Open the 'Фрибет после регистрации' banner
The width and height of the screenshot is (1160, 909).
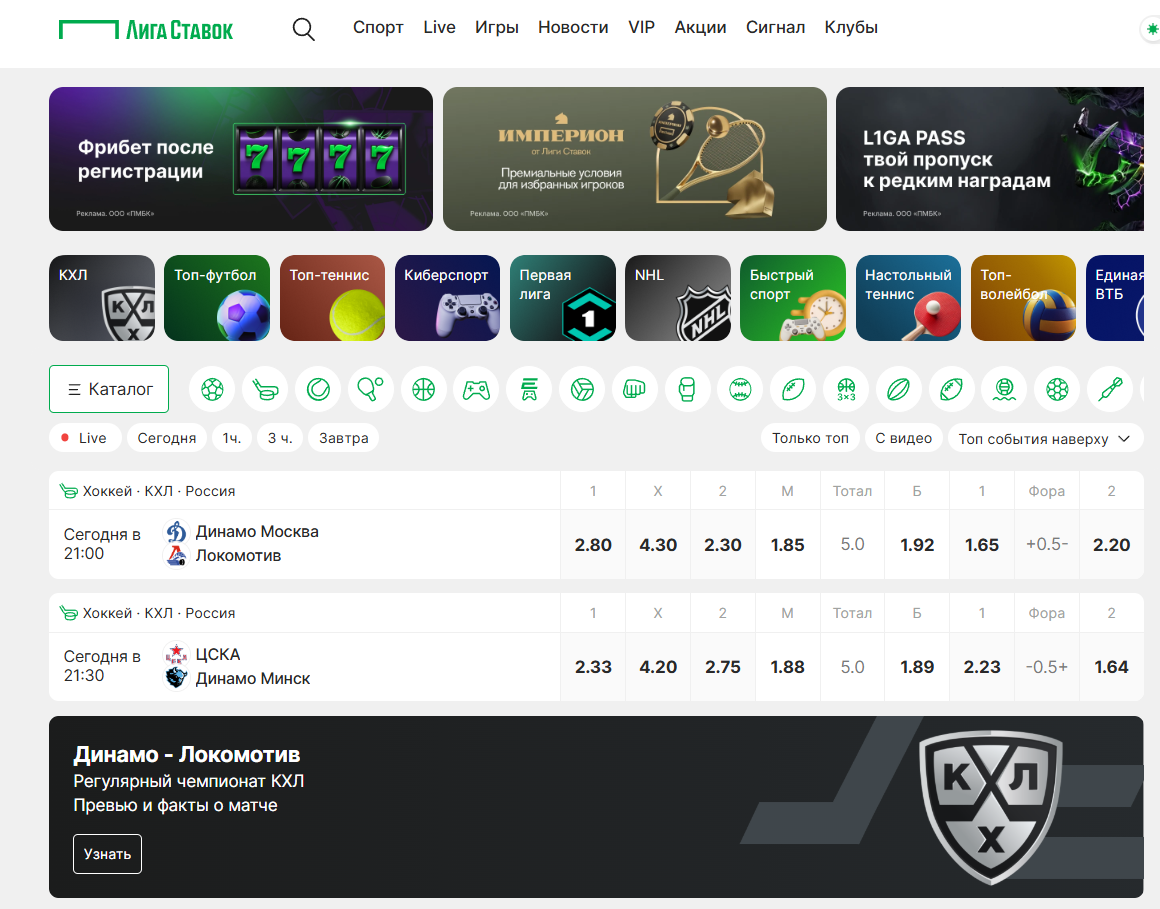[241, 159]
